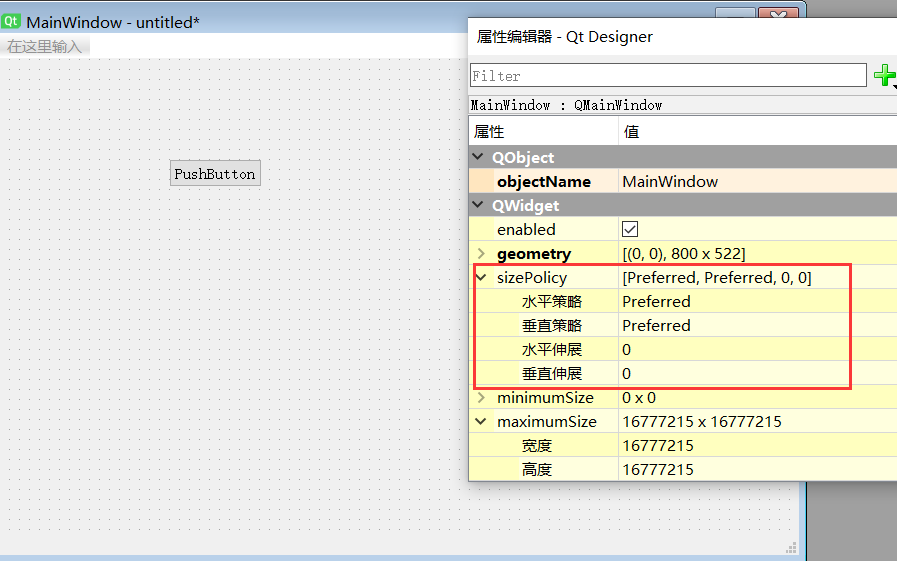This screenshot has width=897, height=561.
Task: Click the Qt logo icon in title bar
Action: tap(11, 22)
